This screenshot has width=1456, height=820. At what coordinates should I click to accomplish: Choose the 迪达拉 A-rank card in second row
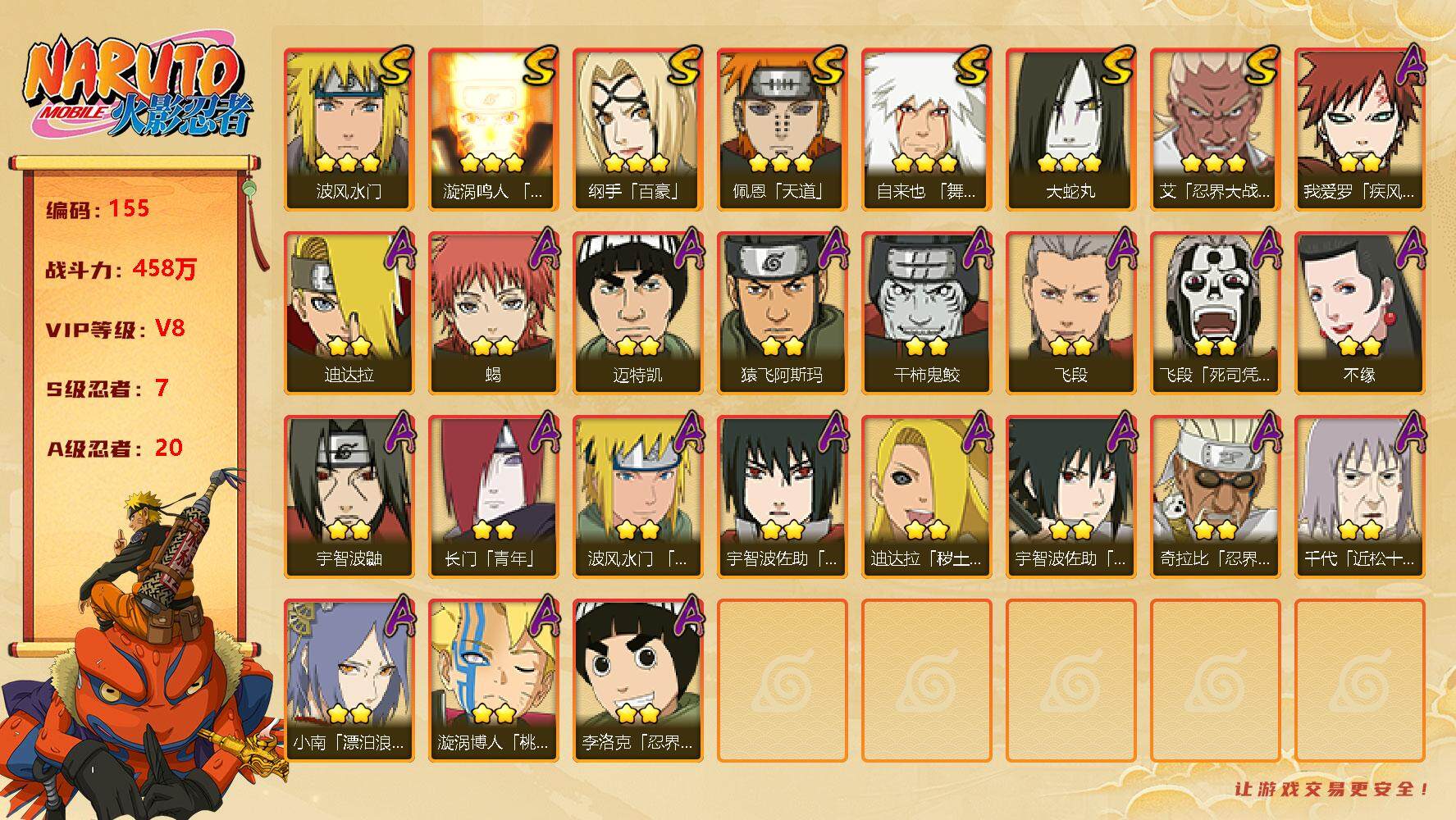349,313
